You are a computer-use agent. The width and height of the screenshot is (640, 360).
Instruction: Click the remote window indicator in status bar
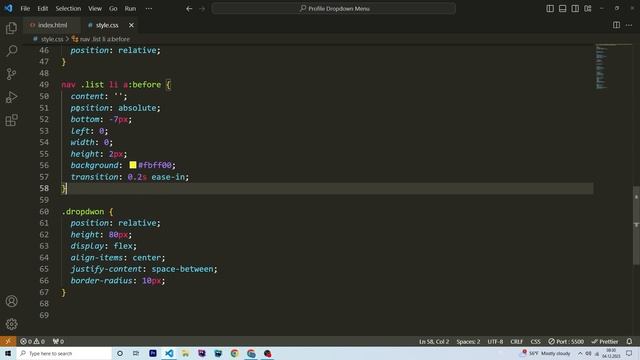point(8,341)
